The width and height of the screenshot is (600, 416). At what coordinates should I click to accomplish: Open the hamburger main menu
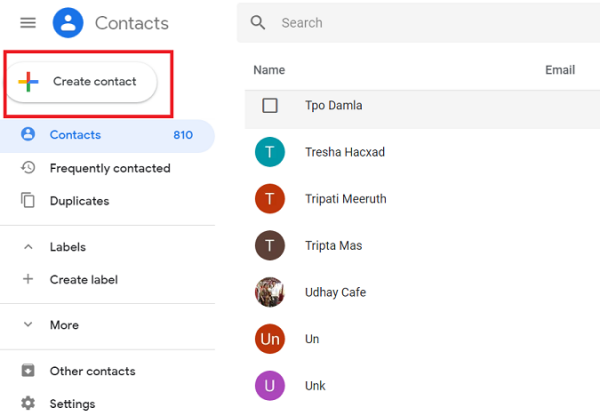[x=28, y=23]
